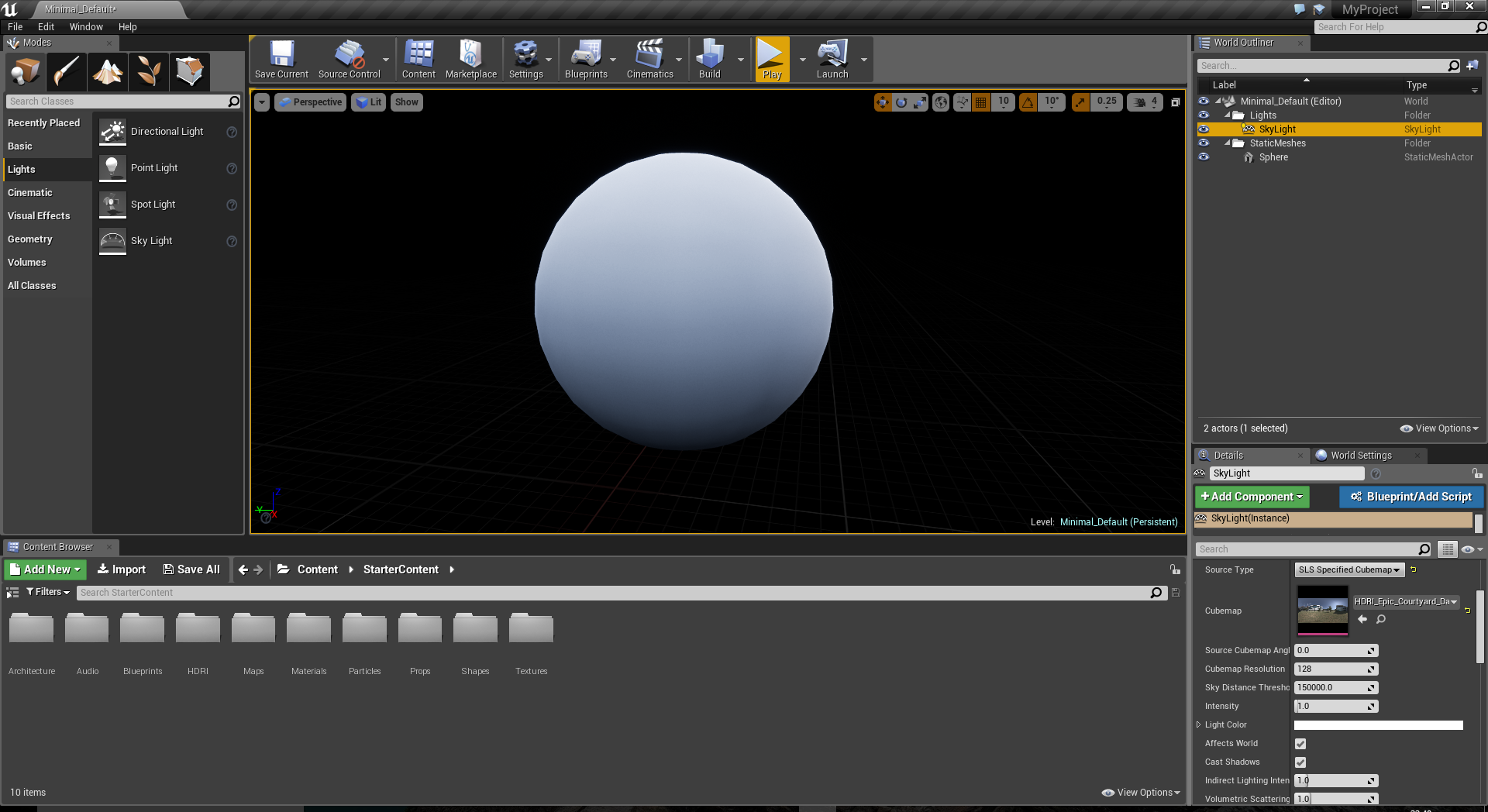Click the Indirect Lighting Intensity field

pyautogui.click(x=1336, y=781)
